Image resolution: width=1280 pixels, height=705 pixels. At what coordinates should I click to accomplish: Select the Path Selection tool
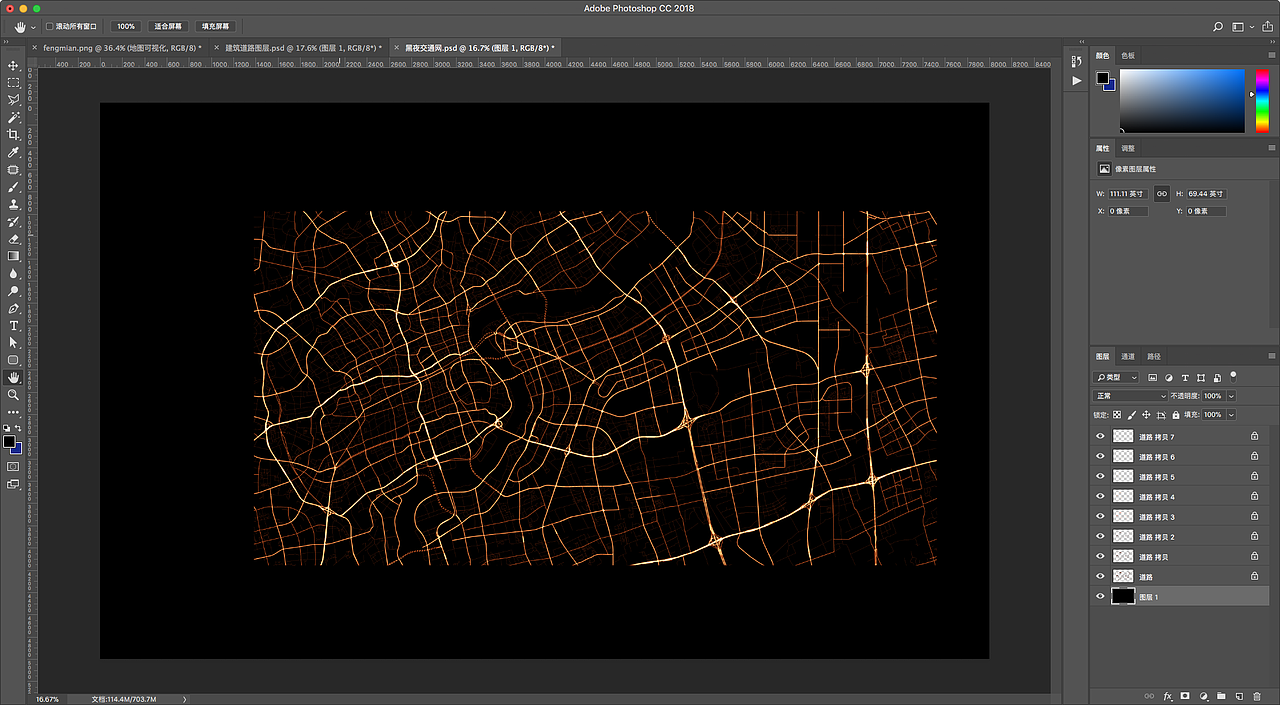14,343
